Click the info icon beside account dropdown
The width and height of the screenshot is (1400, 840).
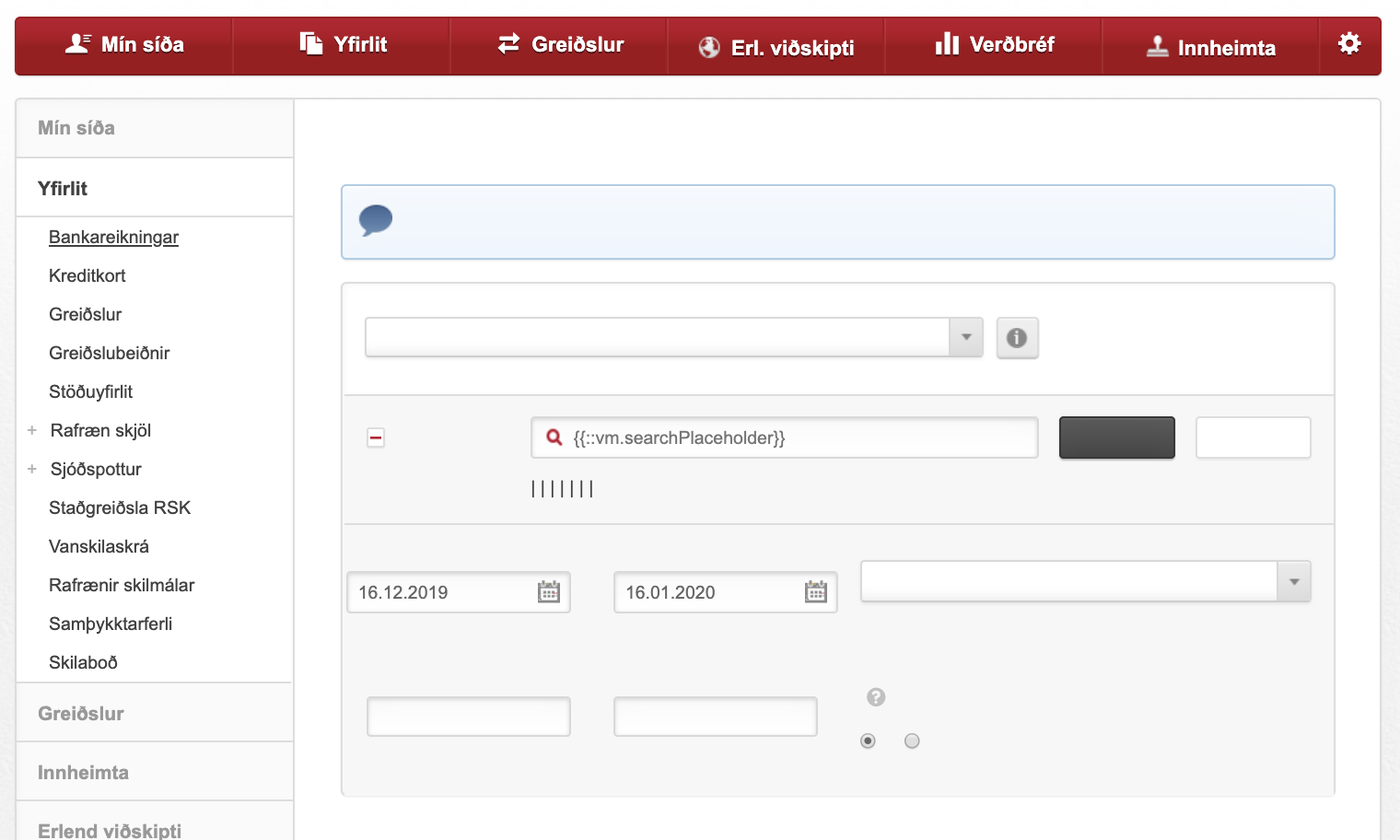1017,338
